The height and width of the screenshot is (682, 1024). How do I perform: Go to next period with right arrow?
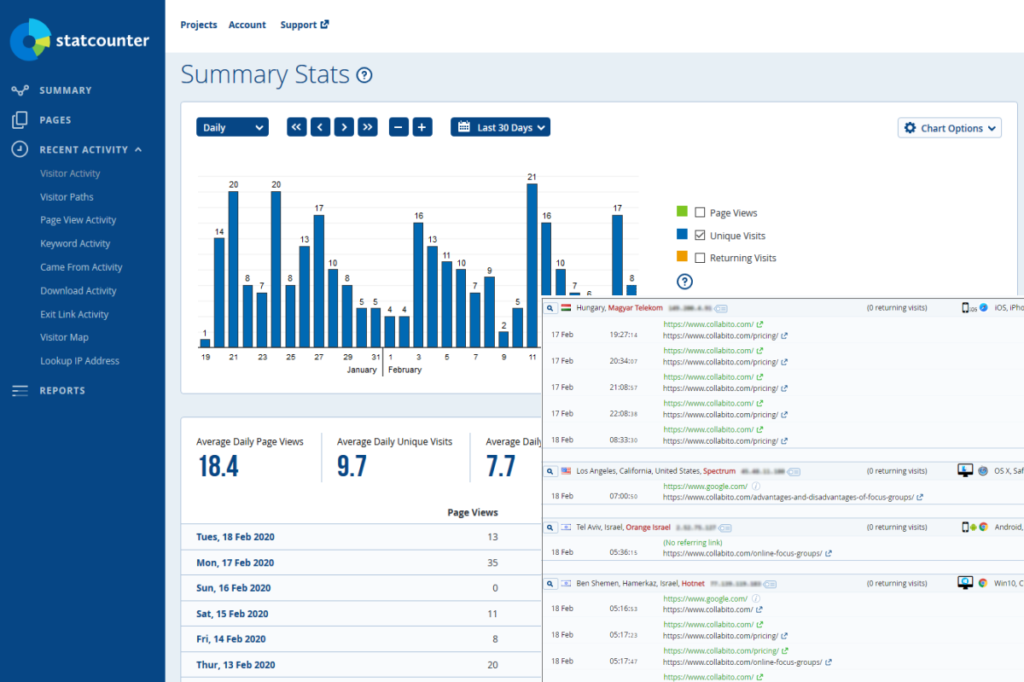[x=344, y=127]
